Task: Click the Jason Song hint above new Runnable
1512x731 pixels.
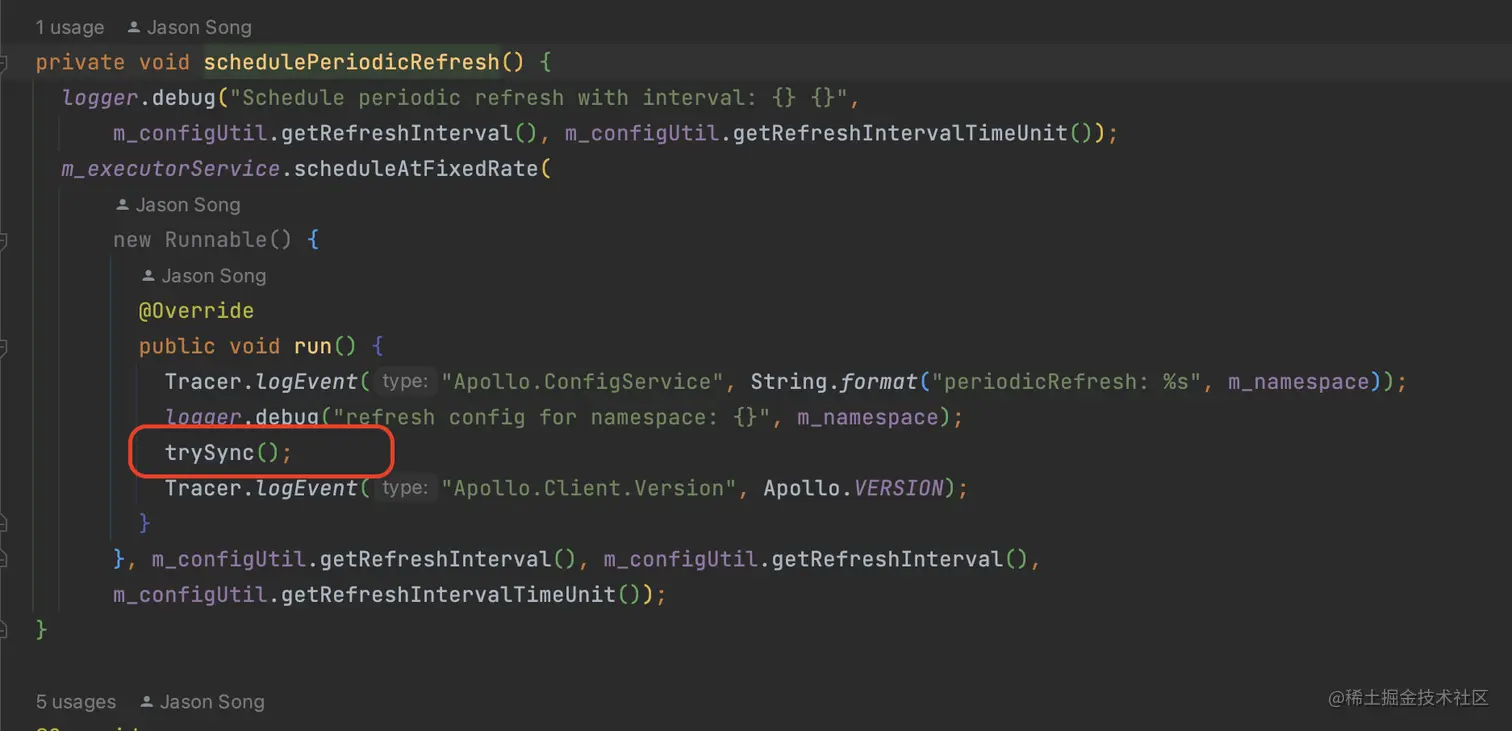Action: tap(178, 205)
